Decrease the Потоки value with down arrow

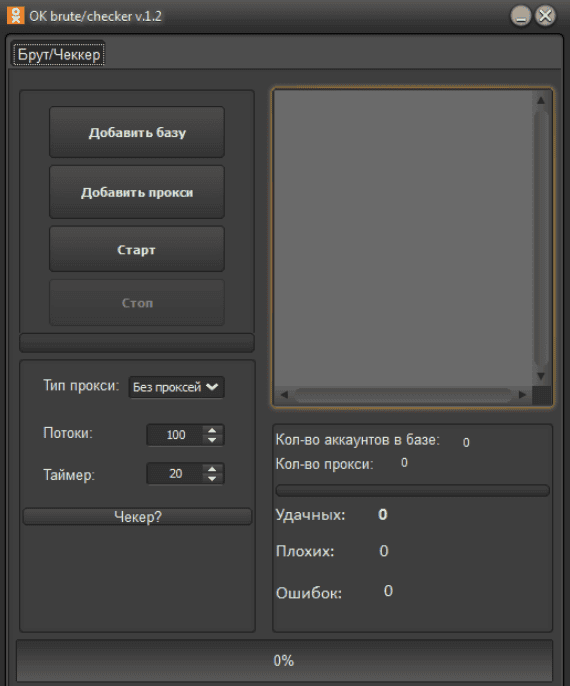(212, 440)
